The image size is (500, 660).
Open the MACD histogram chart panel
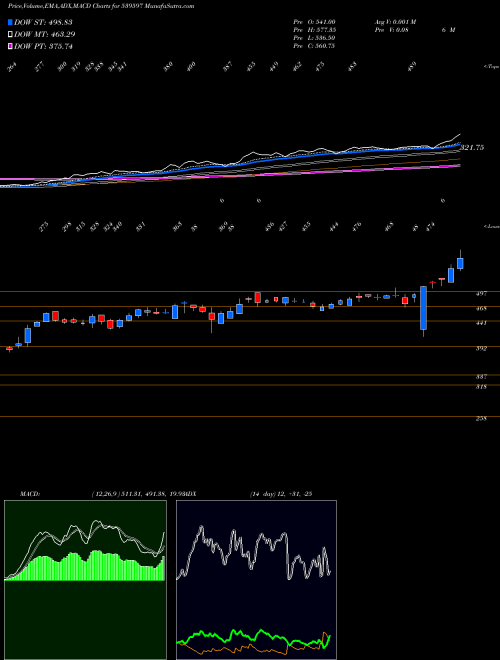[x=85, y=580]
